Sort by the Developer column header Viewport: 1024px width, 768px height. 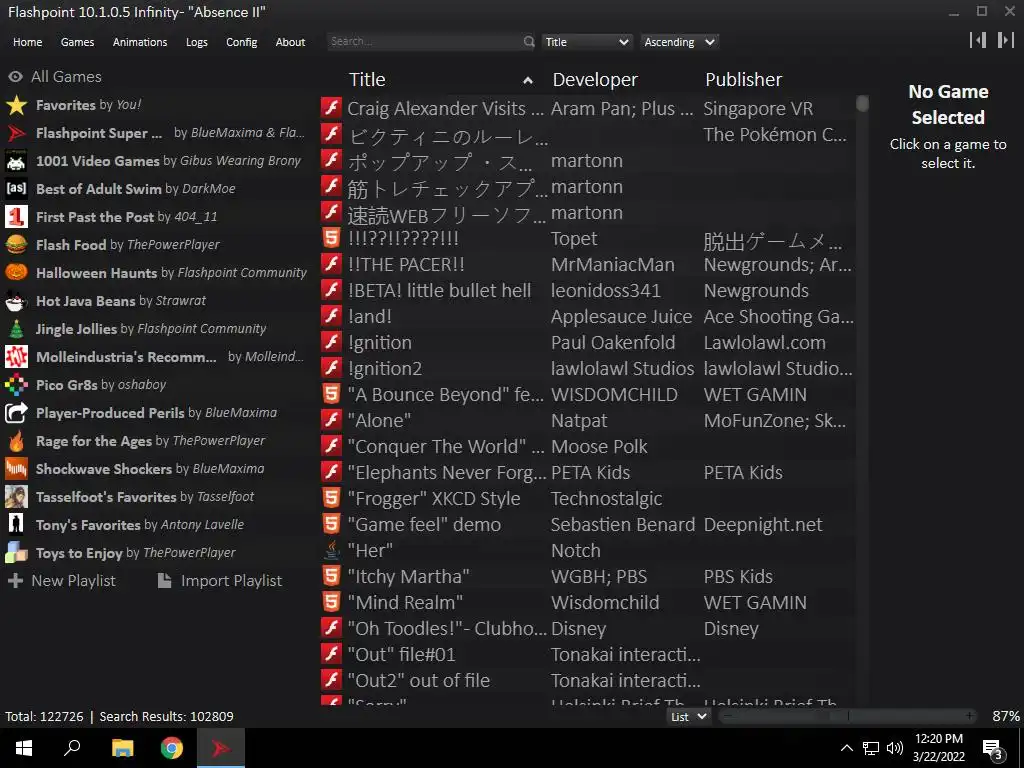(595, 80)
